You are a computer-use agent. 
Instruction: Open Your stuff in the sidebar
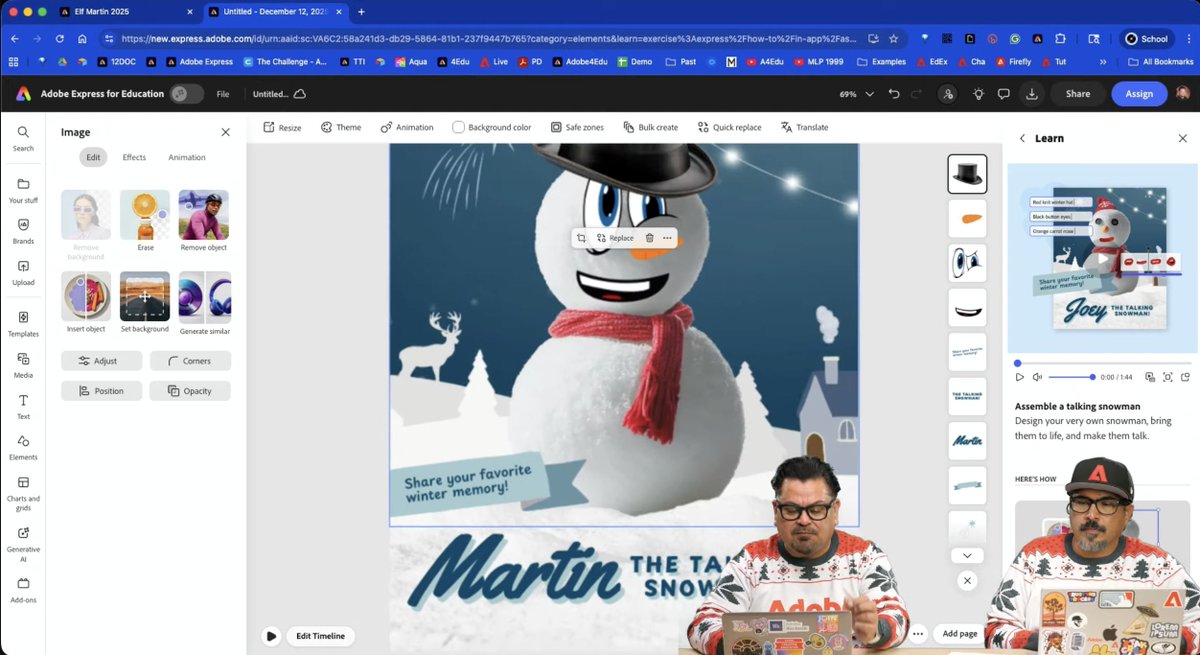pyautogui.click(x=23, y=190)
